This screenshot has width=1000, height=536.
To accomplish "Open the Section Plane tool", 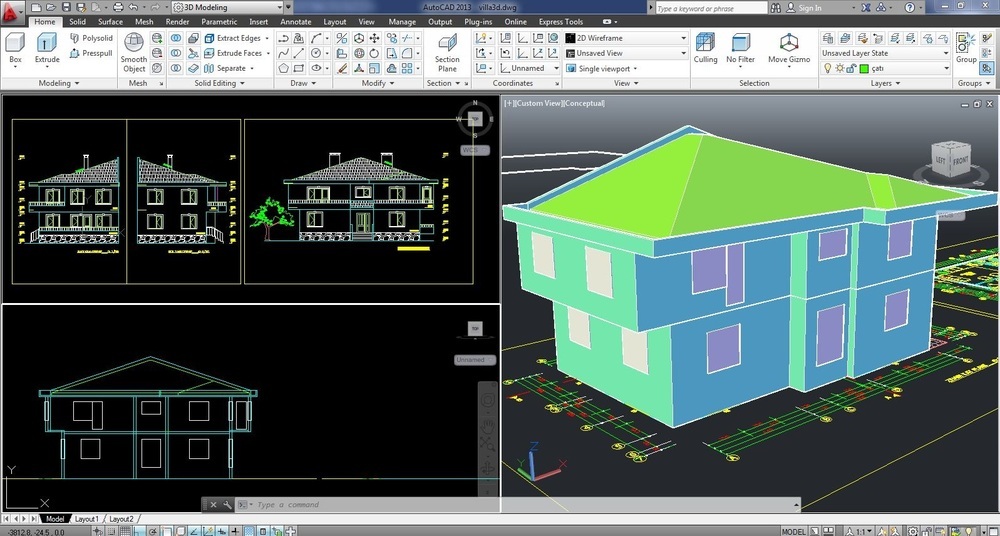I will 447,53.
